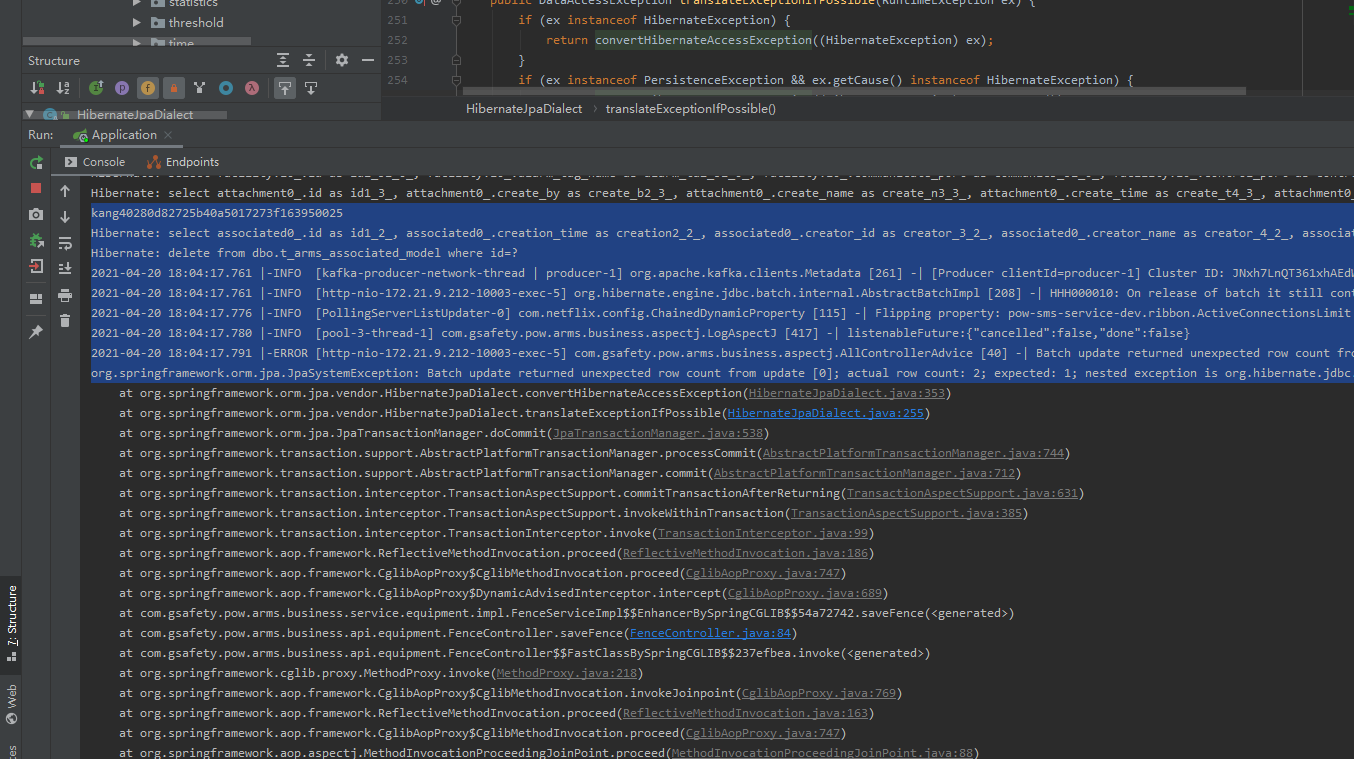
Task: Open the Web side tool window
Action: pyautogui.click(x=12, y=704)
